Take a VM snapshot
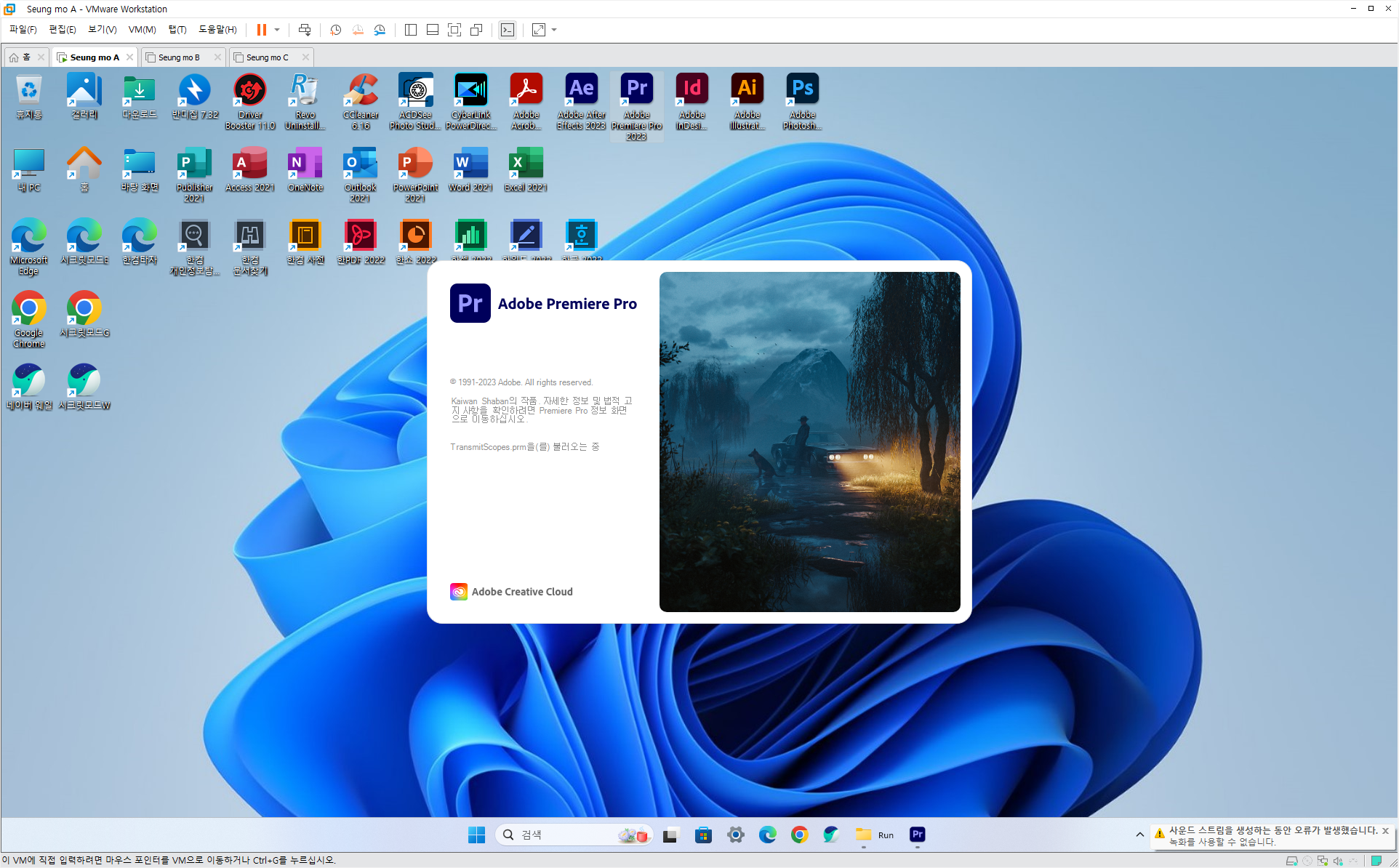Screen dimensions: 1399x868 pyautogui.click(x=335, y=30)
